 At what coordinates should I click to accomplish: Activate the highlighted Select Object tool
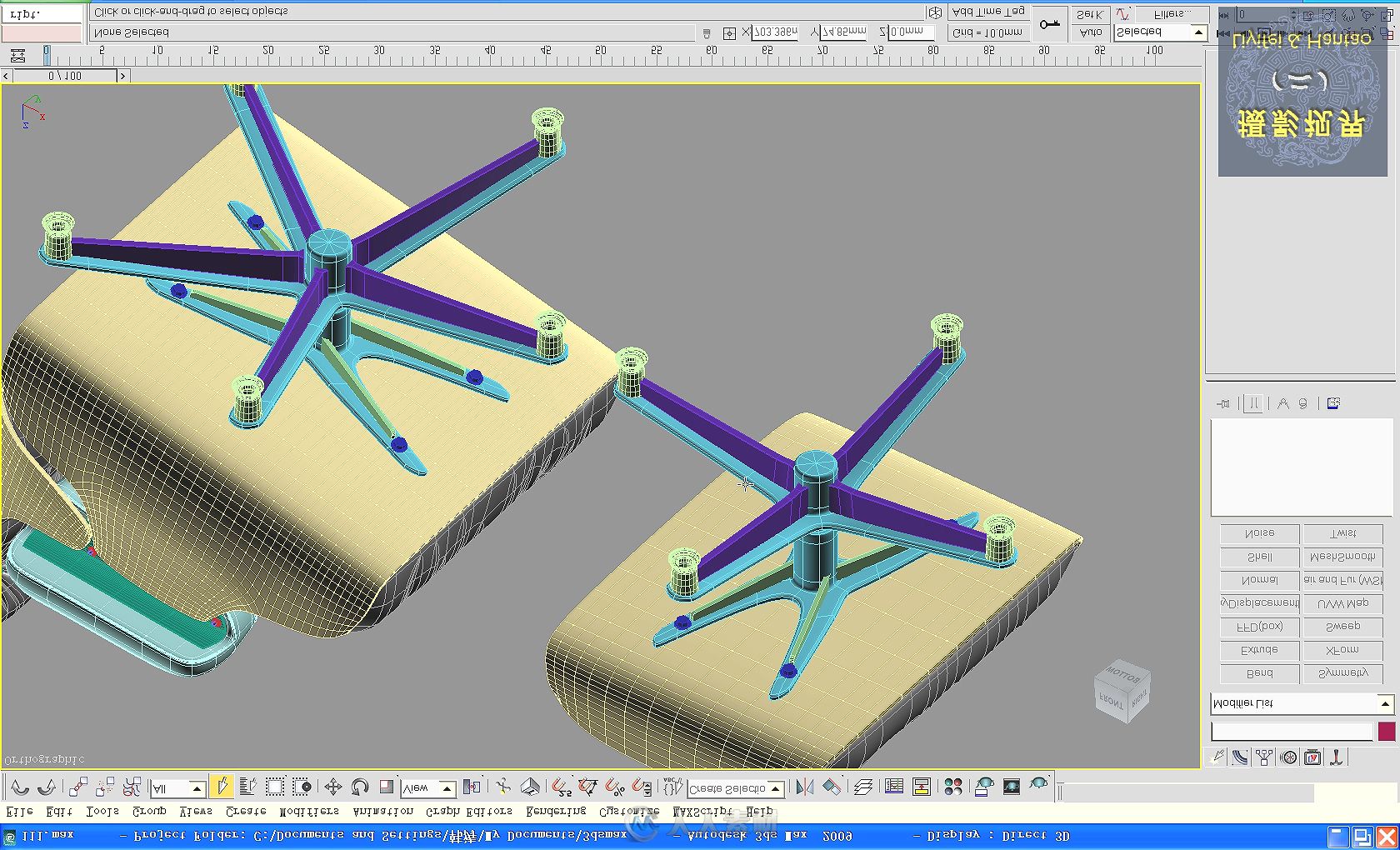(221, 787)
